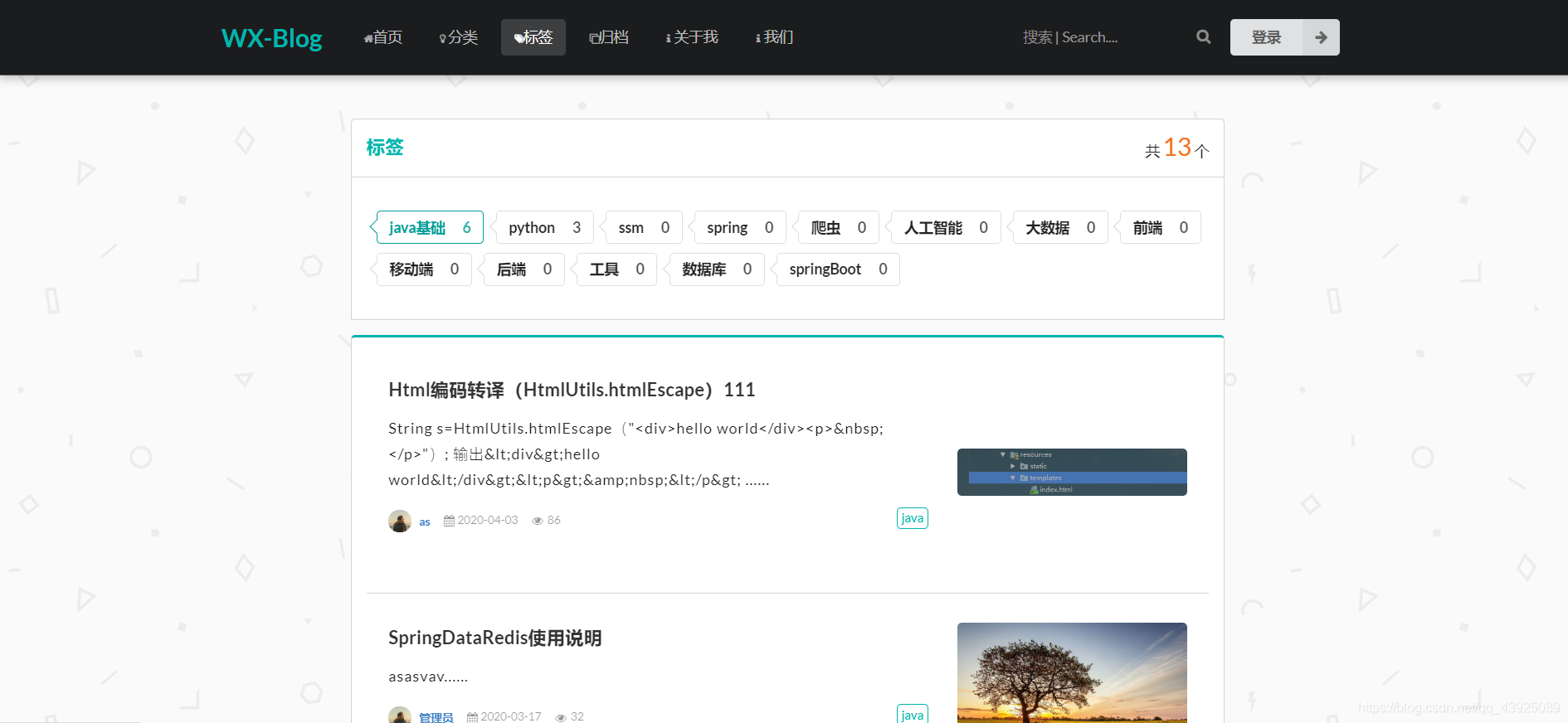Open the 关于我 about me menu item

coord(692,37)
